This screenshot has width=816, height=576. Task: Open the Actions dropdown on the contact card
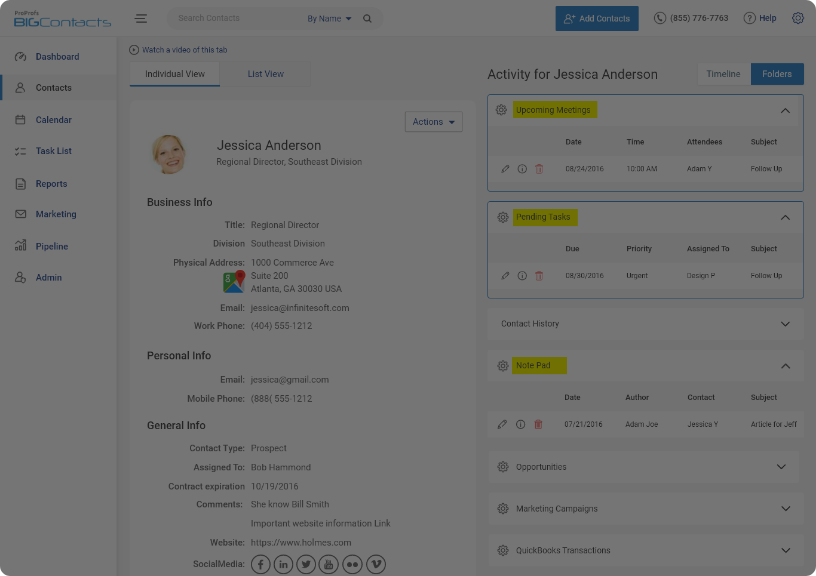[x=433, y=121]
